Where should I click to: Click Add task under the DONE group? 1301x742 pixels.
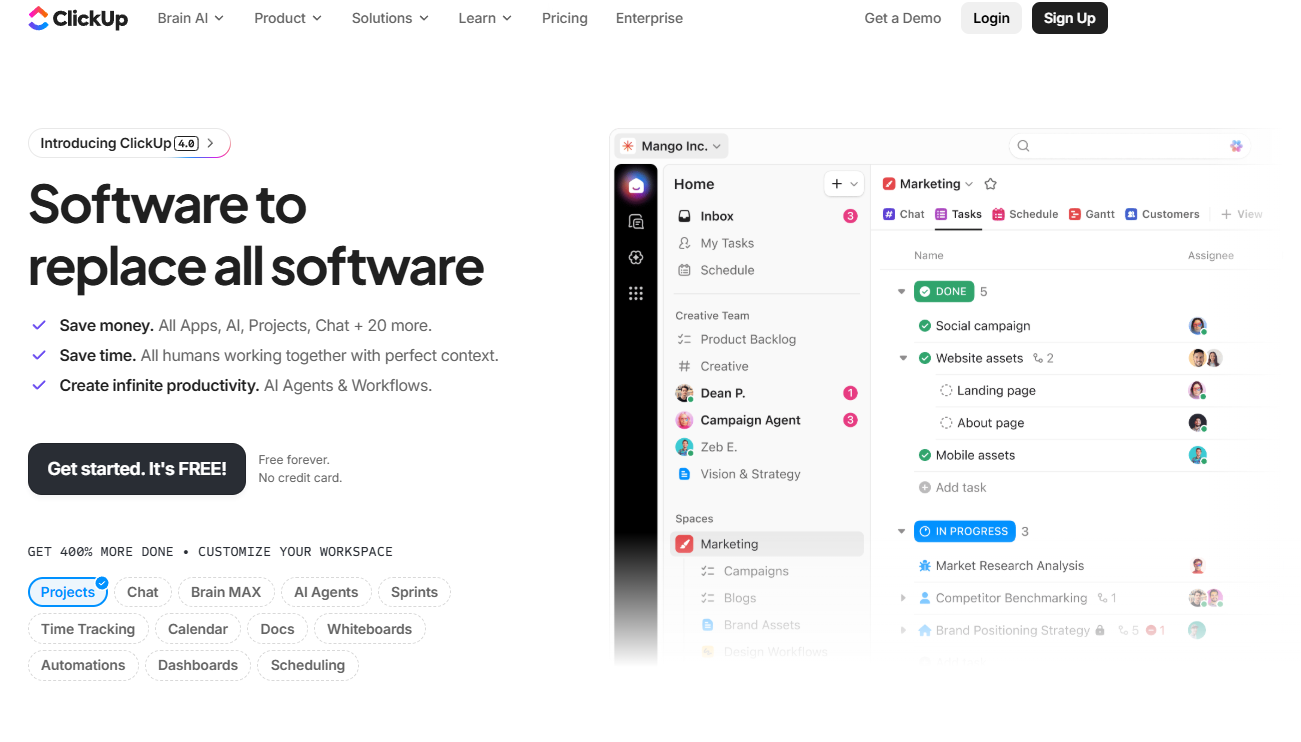pos(953,488)
